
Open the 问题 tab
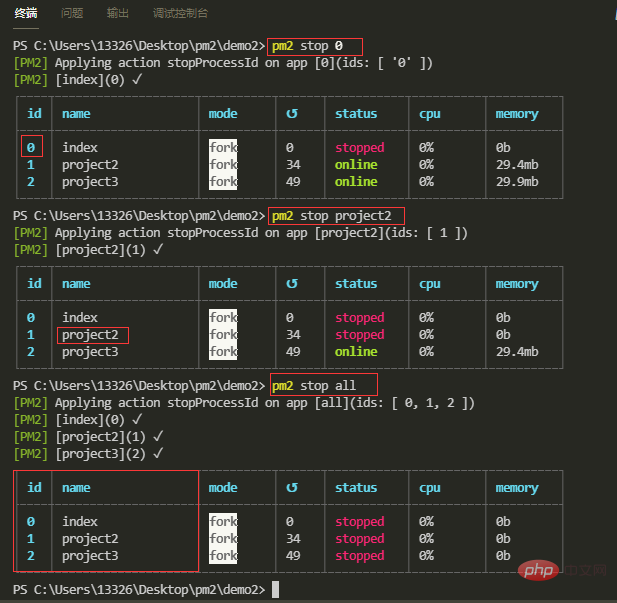coord(72,13)
